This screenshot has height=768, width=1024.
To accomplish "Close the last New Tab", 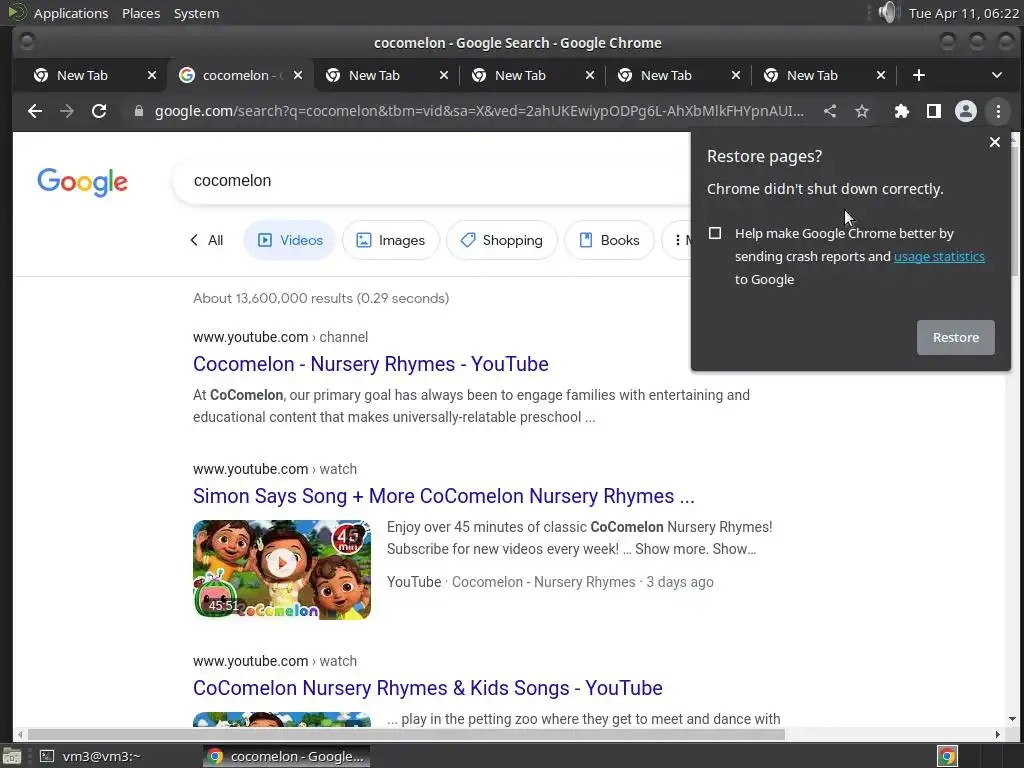I will coord(881,75).
